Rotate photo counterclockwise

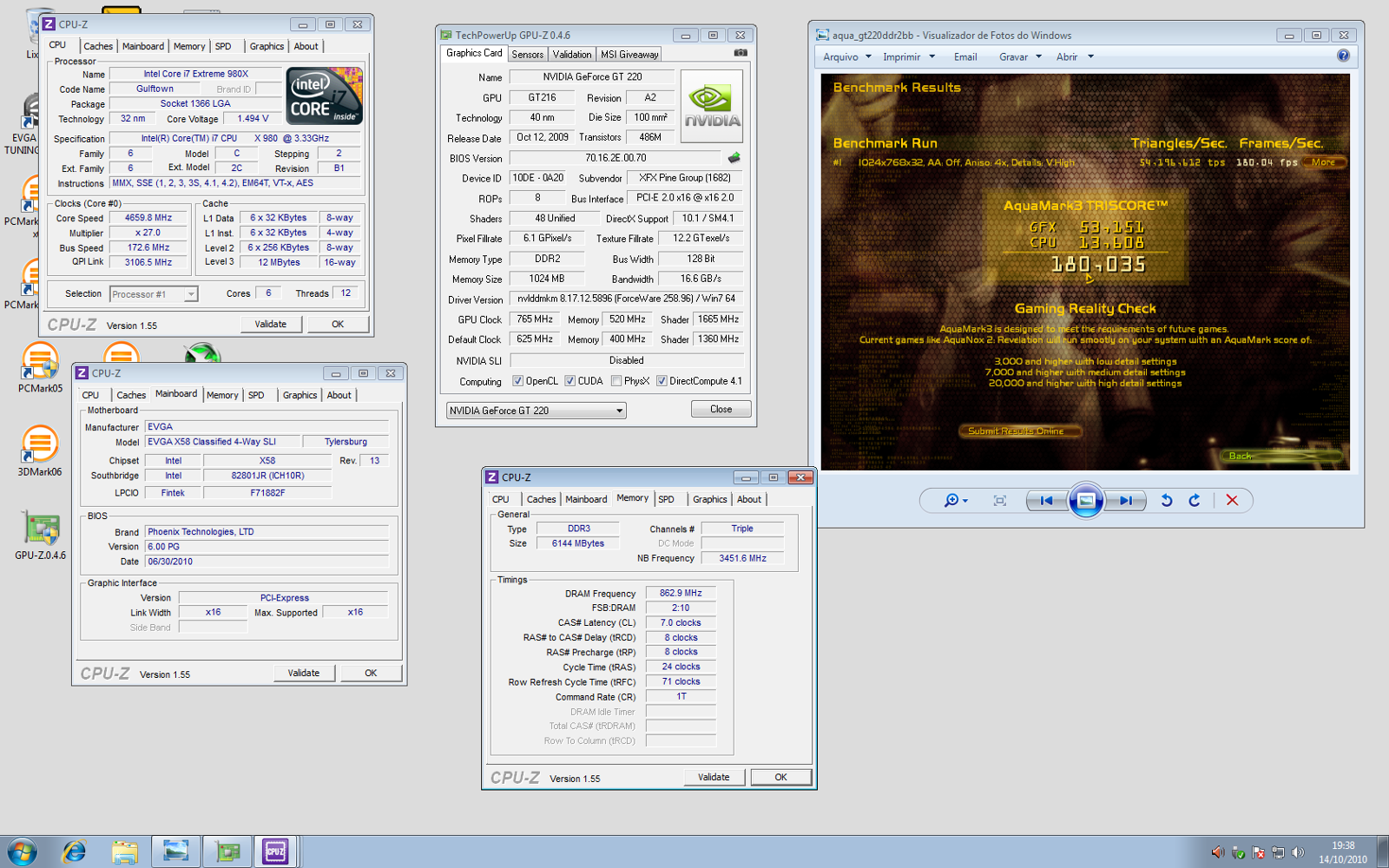click(1167, 501)
